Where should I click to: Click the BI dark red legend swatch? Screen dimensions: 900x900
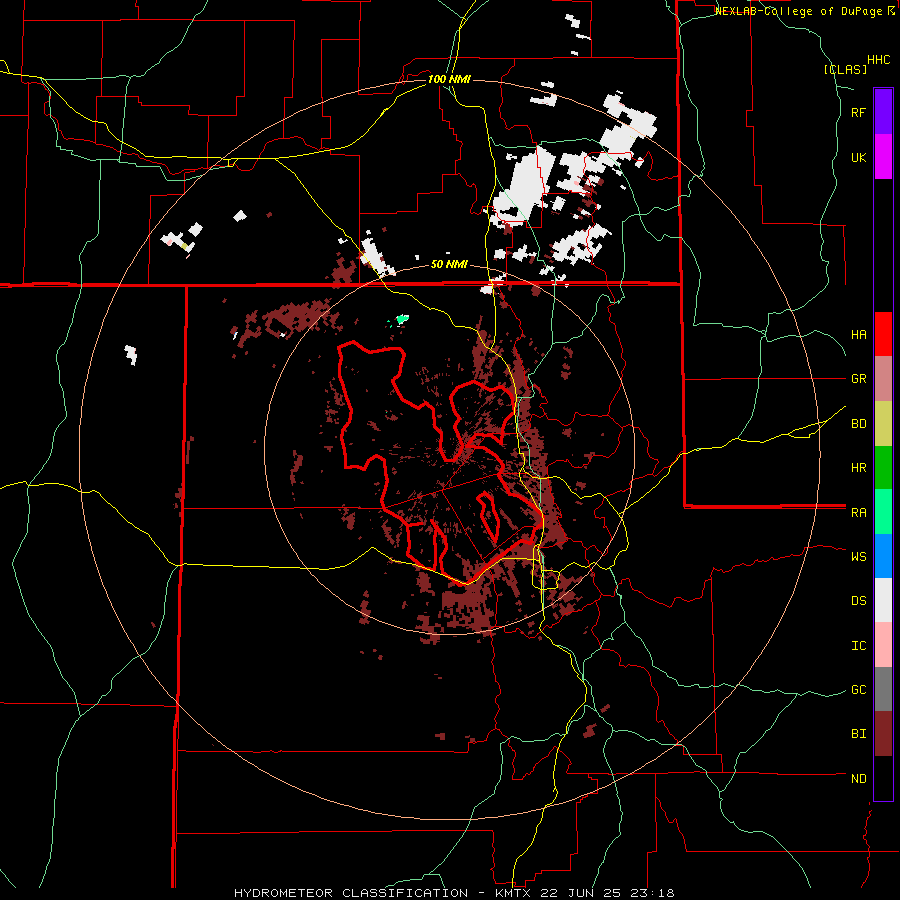(x=883, y=734)
